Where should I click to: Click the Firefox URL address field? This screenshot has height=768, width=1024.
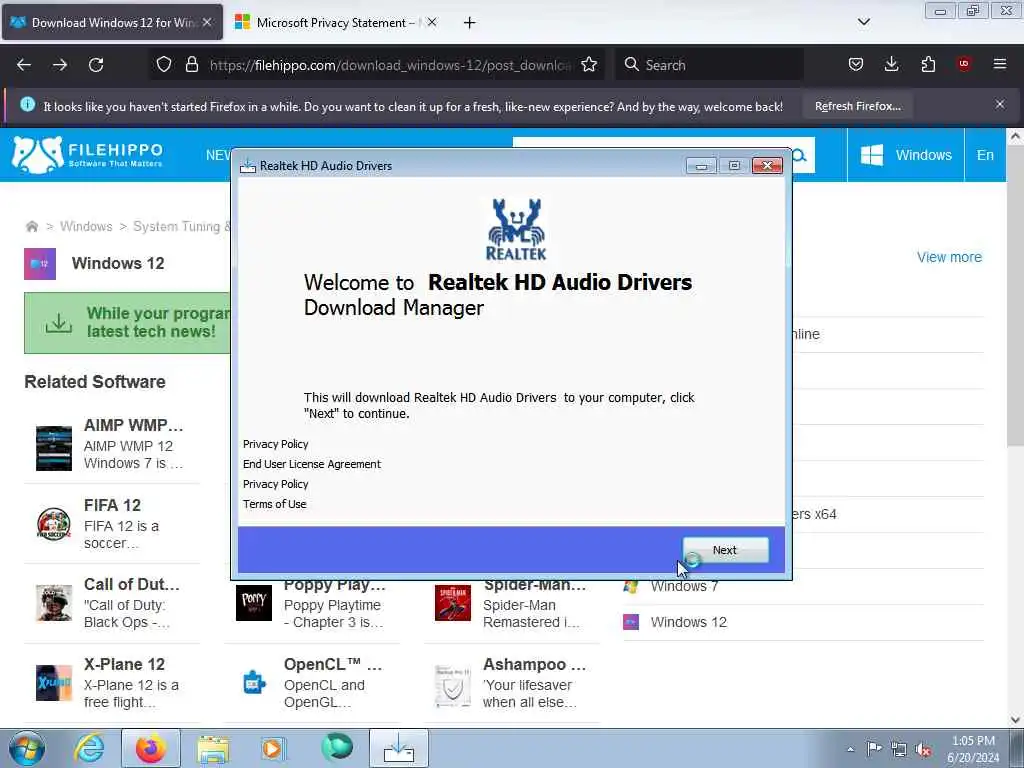390,65
